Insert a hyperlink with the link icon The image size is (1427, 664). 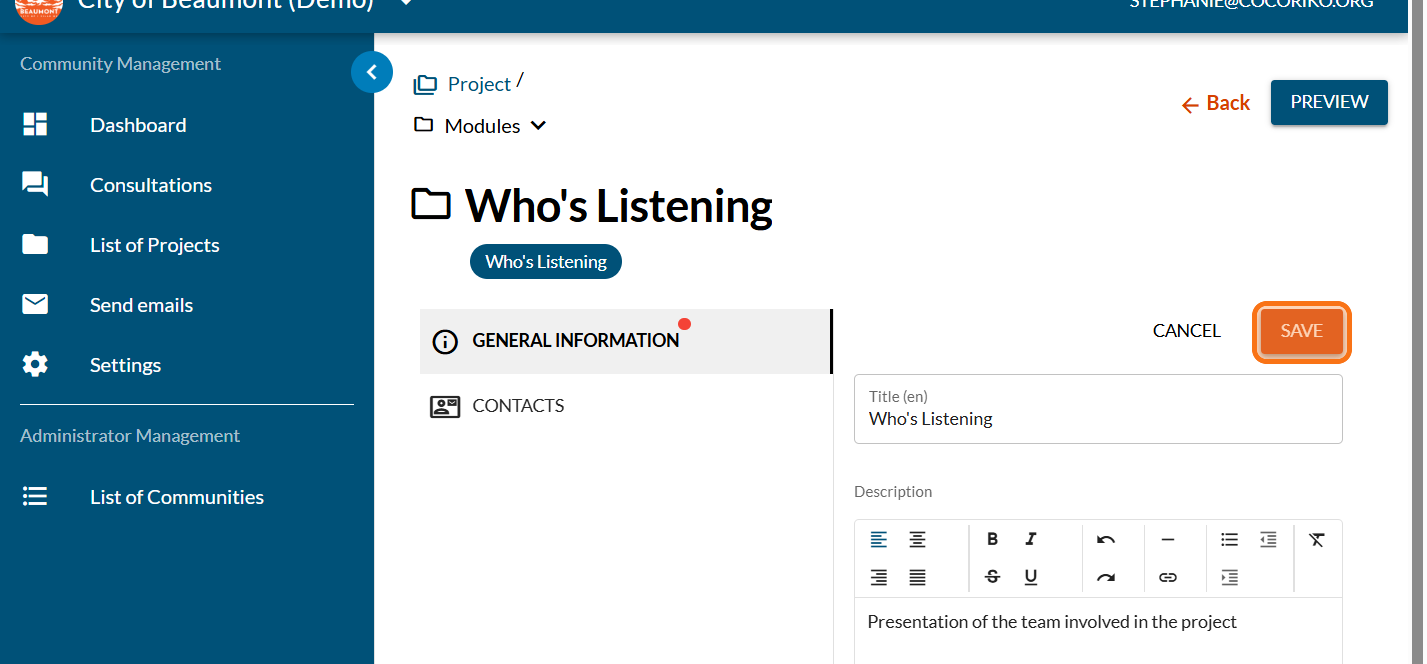pyautogui.click(x=1167, y=577)
